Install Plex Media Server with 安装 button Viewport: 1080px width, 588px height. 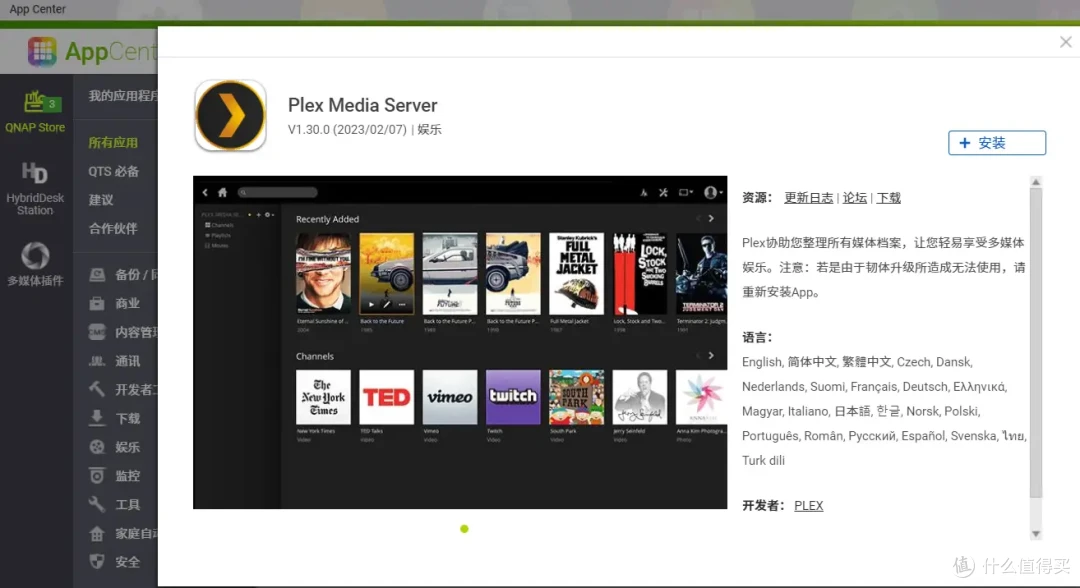(x=997, y=143)
